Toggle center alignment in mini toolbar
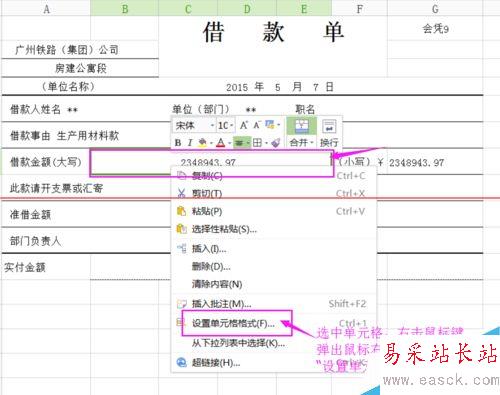The width and height of the screenshot is (500, 395). [x=239, y=143]
